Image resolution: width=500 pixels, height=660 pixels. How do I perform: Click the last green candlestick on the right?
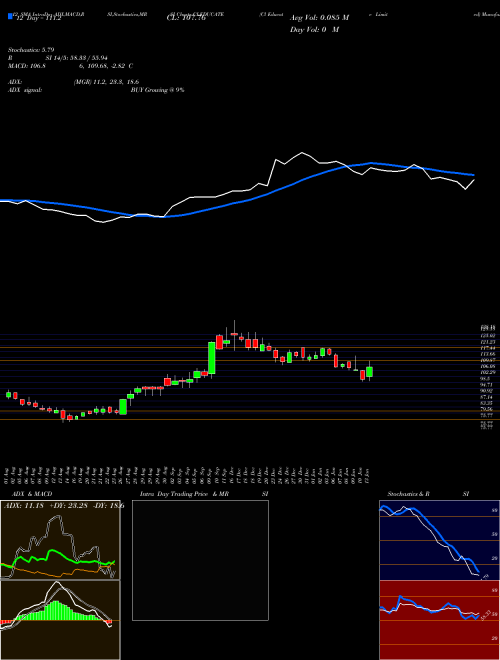(369, 372)
